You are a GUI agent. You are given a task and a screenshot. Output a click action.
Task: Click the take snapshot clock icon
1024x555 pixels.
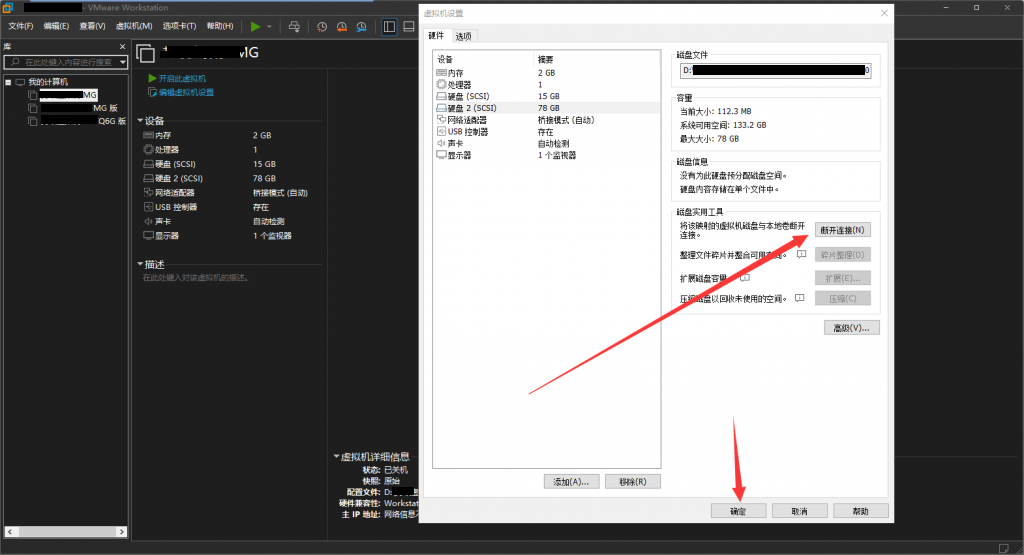coord(322,27)
